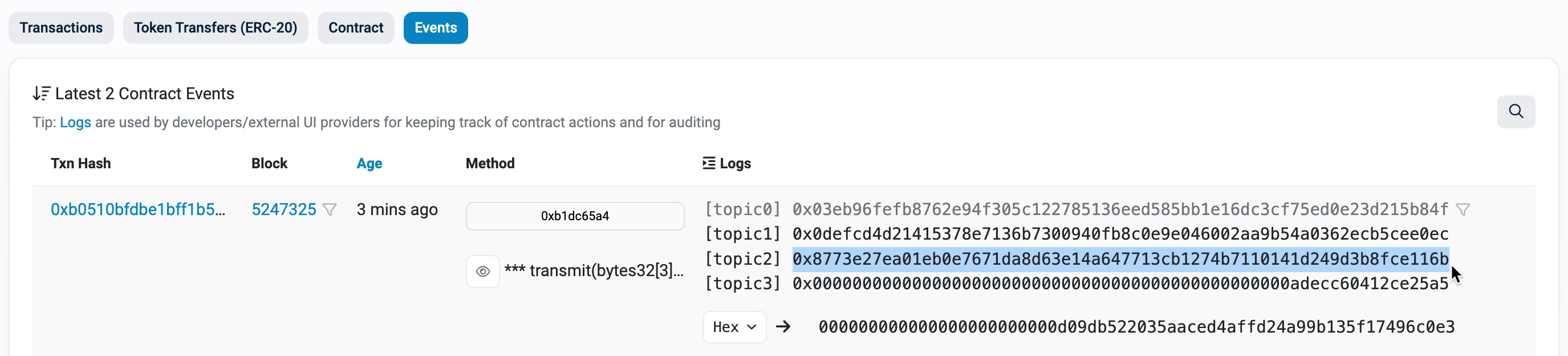This screenshot has width=1568, height=356.
Task: Click the Method column header
Action: tap(490, 163)
